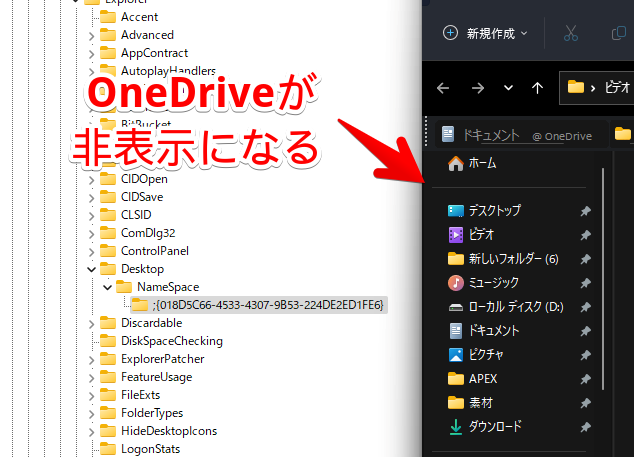634x457 pixels.
Task: Expand the AppContract key
Action: (x=92, y=54)
